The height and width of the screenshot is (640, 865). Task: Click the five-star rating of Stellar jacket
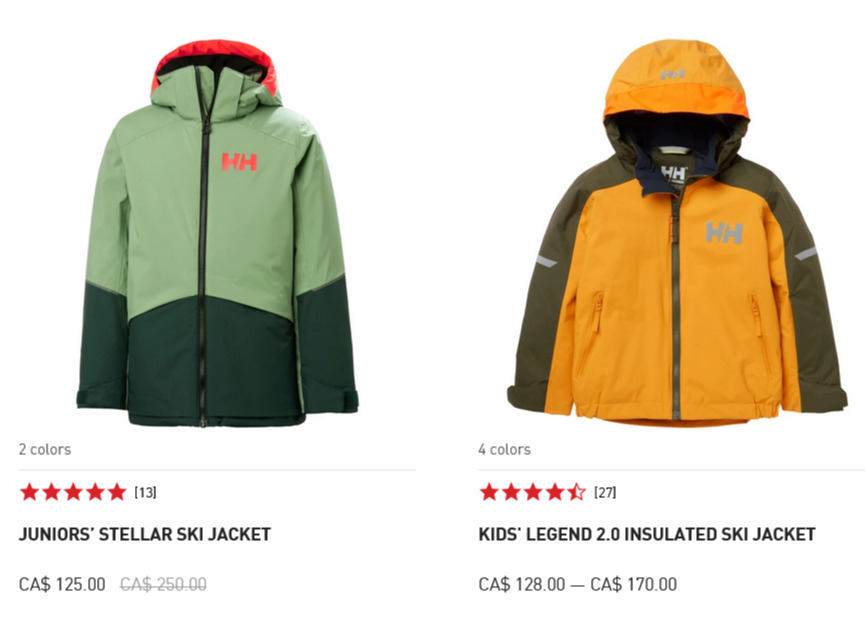[x=73, y=492]
